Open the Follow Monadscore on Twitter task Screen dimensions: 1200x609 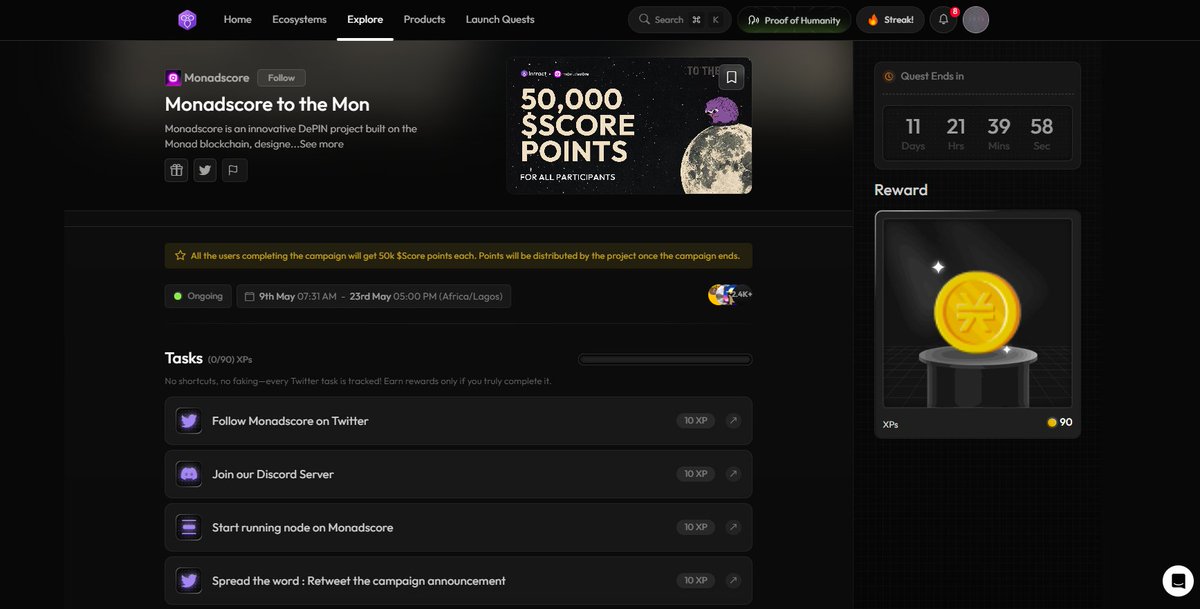pos(458,421)
